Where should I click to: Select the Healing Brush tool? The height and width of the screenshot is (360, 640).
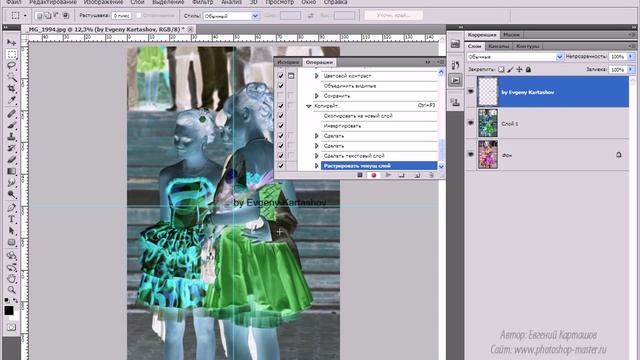11,114
